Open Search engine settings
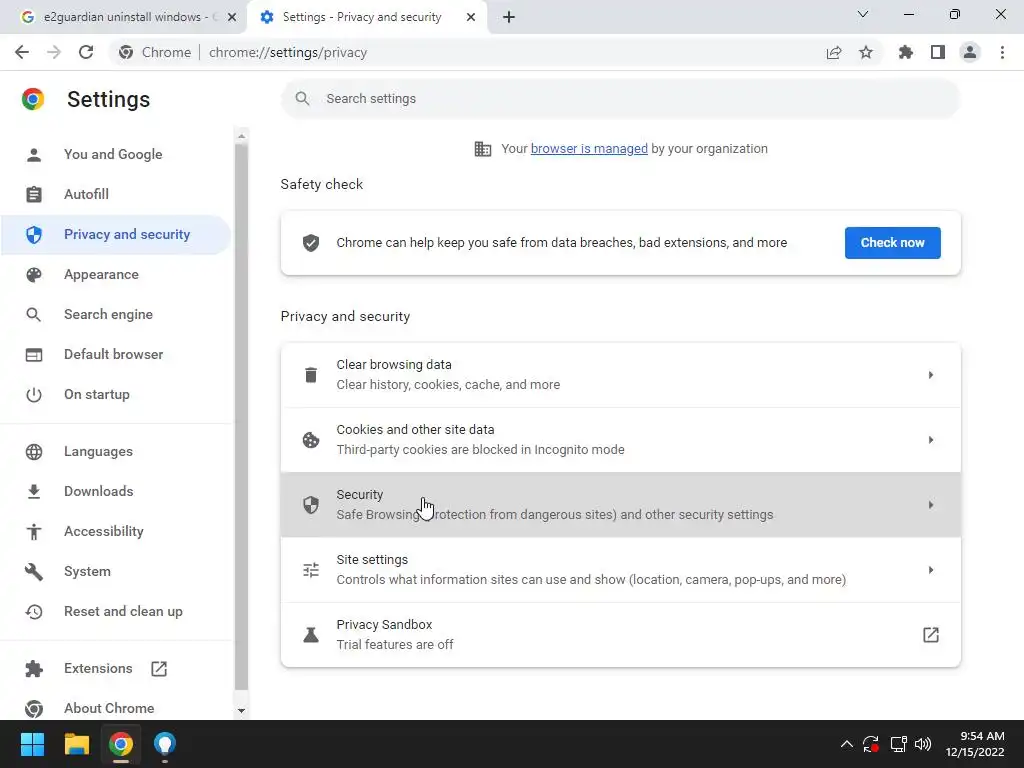The image size is (1024, 768). coord(115,315)
